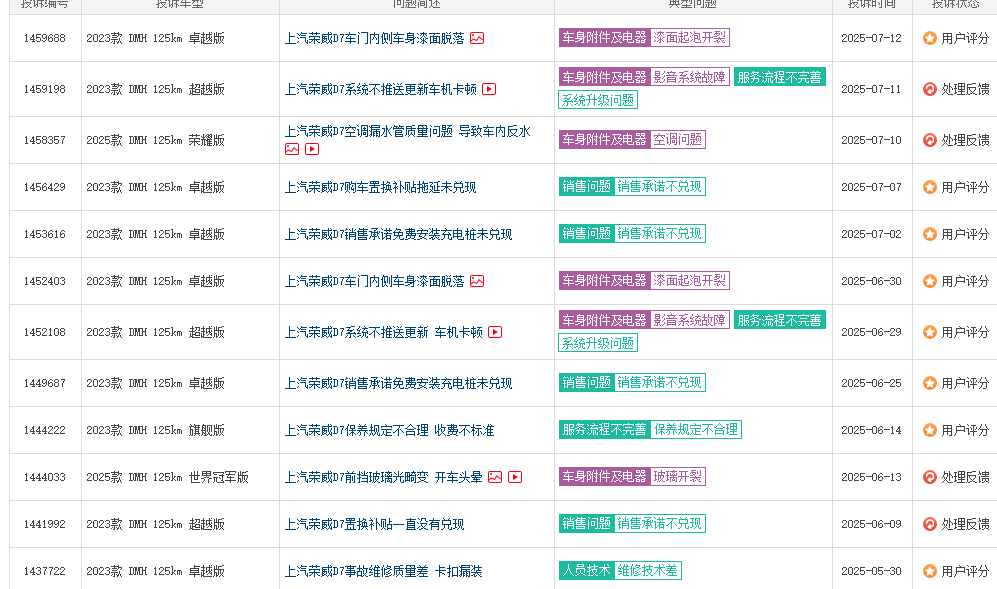Open the 购车置换补贴拖延未兑现 complaint link
Image resolution: width=997 pixels, height=589 pixels.
click(x=380, y=187)
